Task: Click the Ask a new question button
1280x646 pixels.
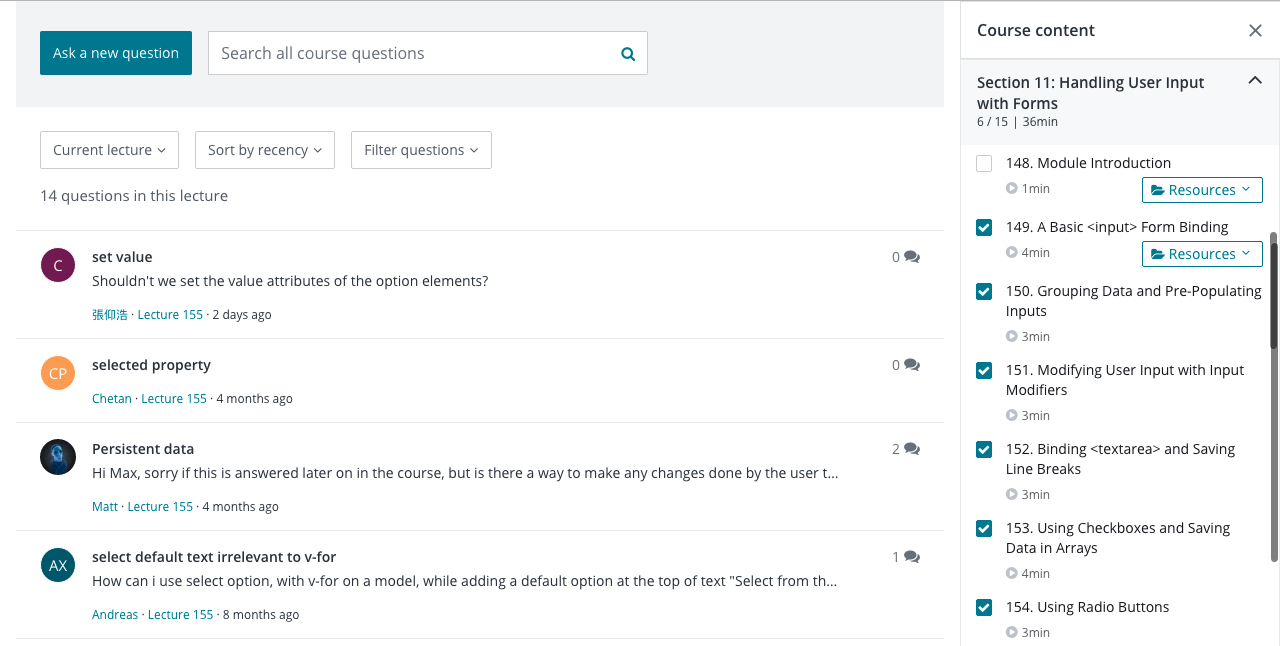Action: (116, 53)
